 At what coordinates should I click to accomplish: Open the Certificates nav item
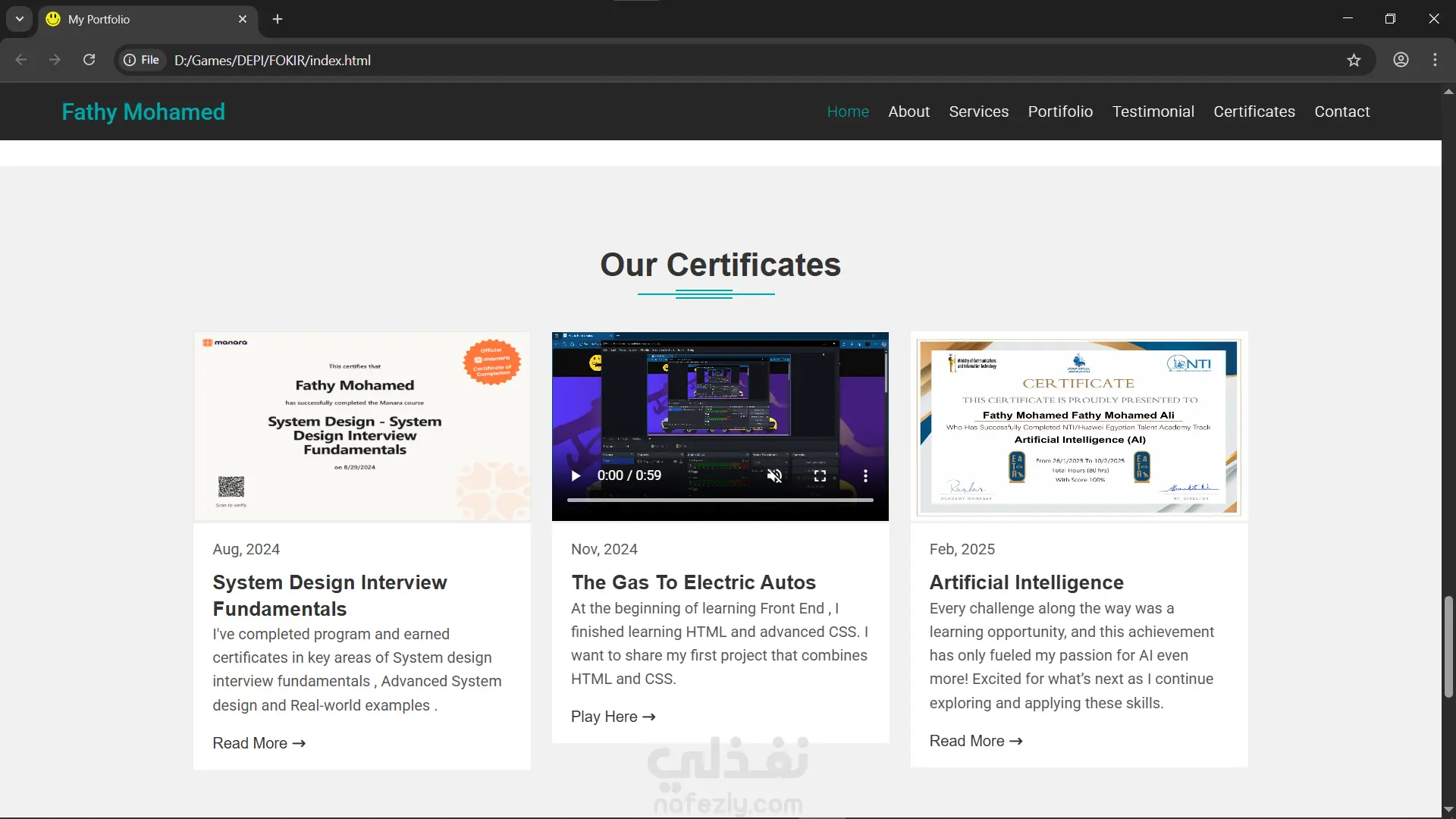[x=1254, y=111]
